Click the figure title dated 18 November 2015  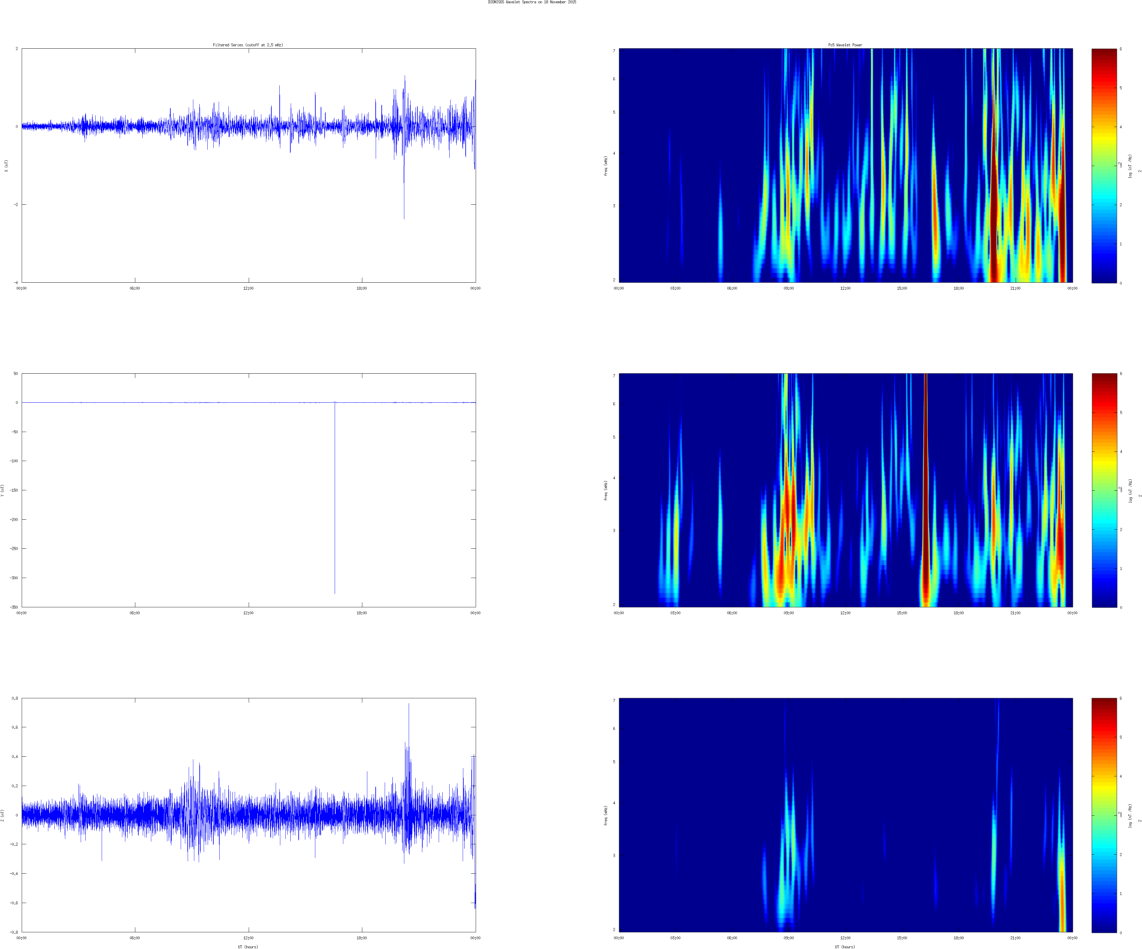(532, 2)
